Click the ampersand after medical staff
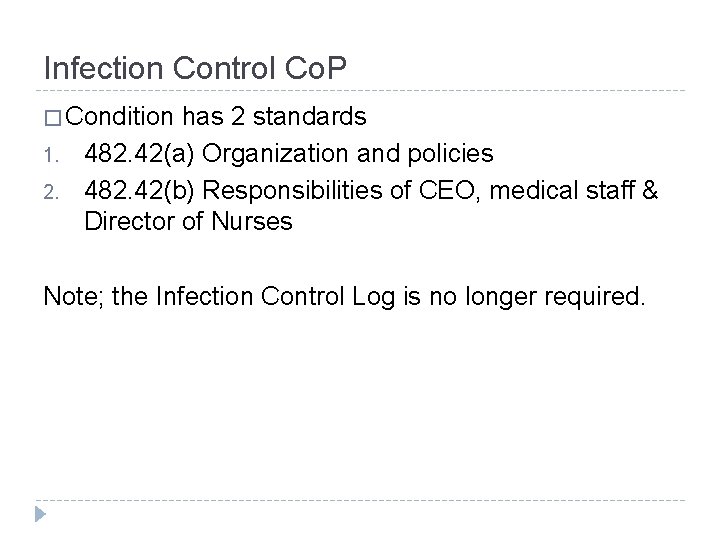720x540 pixels. [650, 190]
